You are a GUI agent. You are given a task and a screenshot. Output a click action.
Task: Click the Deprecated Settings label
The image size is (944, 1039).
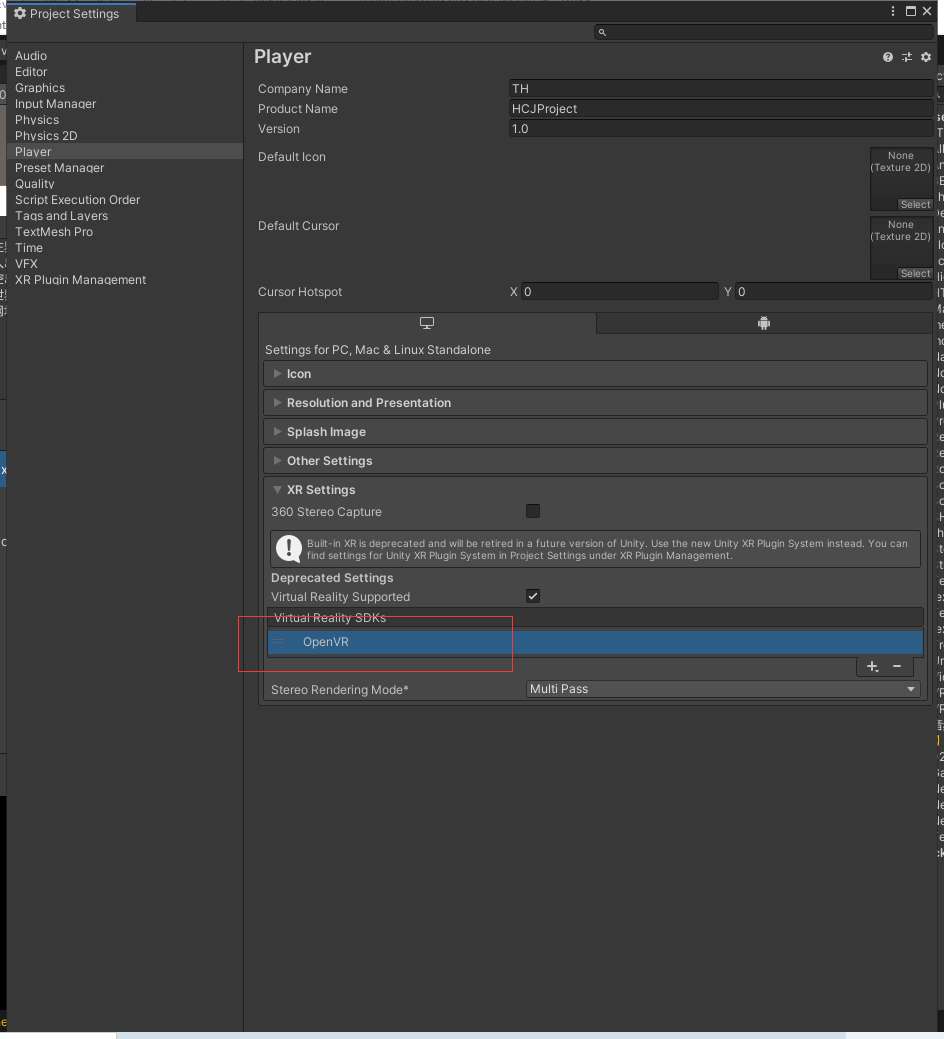(332, 578)
